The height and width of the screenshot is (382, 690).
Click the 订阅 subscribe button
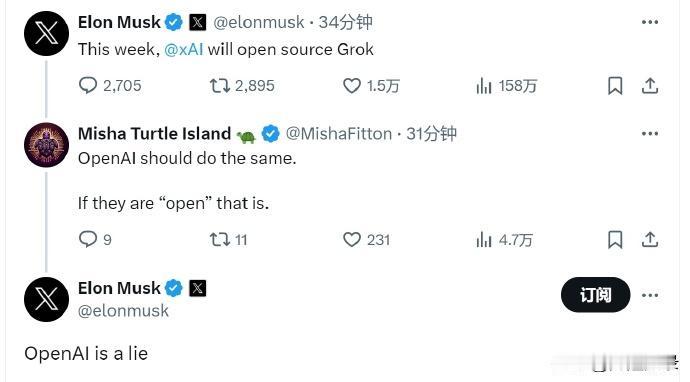tap(595, 295)
